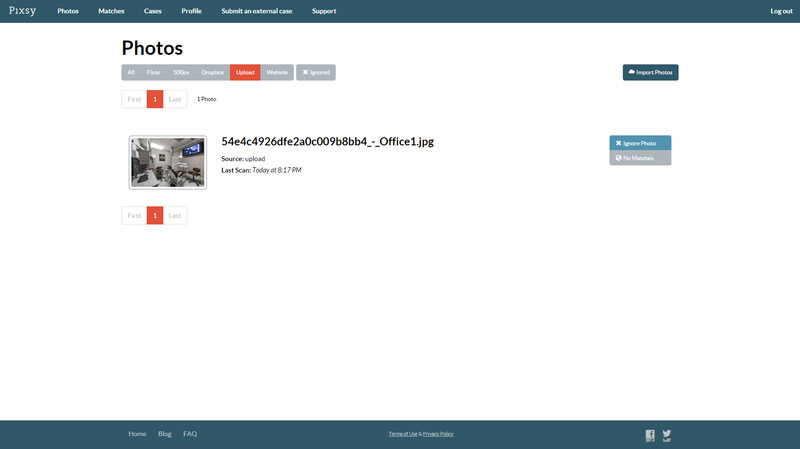Image resolution: width=800 pixels, height=449 pixels.
Task: Open Support in top navigation
Action: pos(324,11)
